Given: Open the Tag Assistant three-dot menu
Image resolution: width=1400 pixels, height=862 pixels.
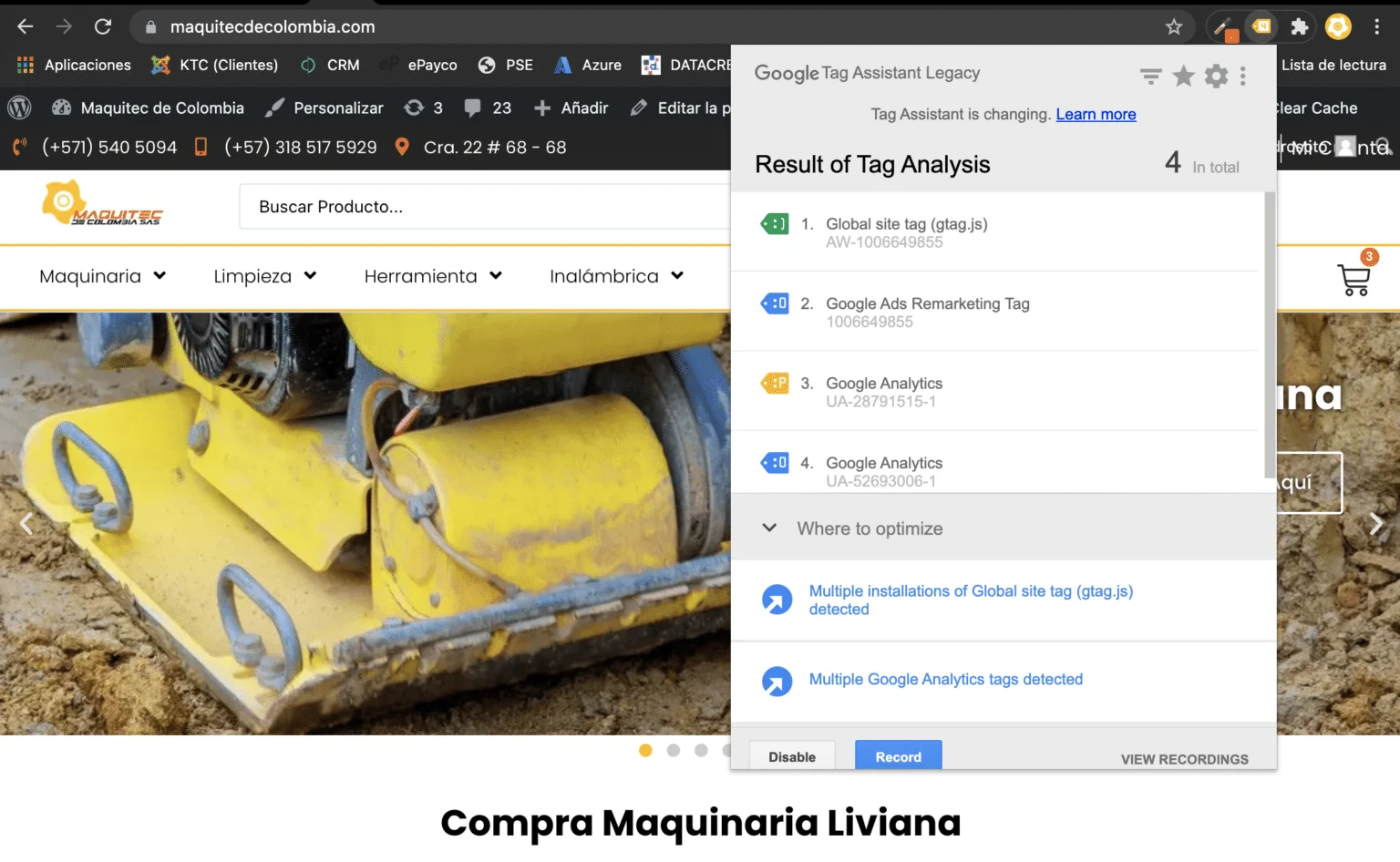Looking at the screenshot, I should click(x=1242, y=77).
